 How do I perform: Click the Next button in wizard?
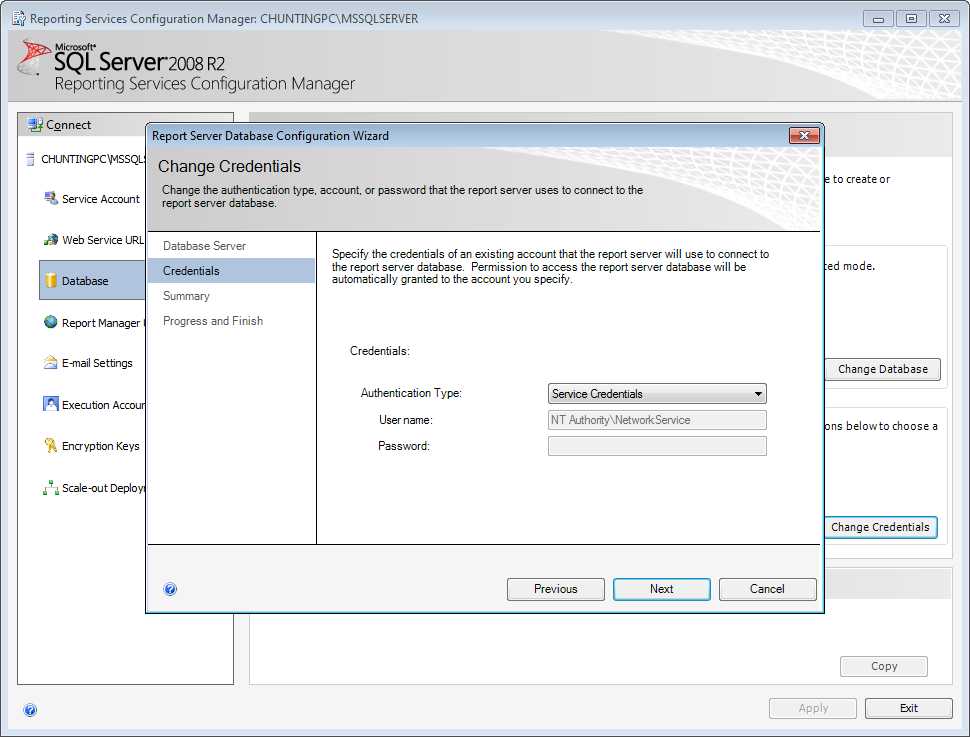[661, 589]
